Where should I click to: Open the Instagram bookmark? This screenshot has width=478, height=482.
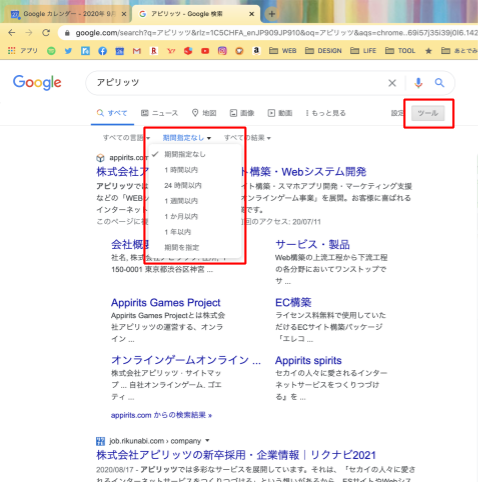click(222, 51)
